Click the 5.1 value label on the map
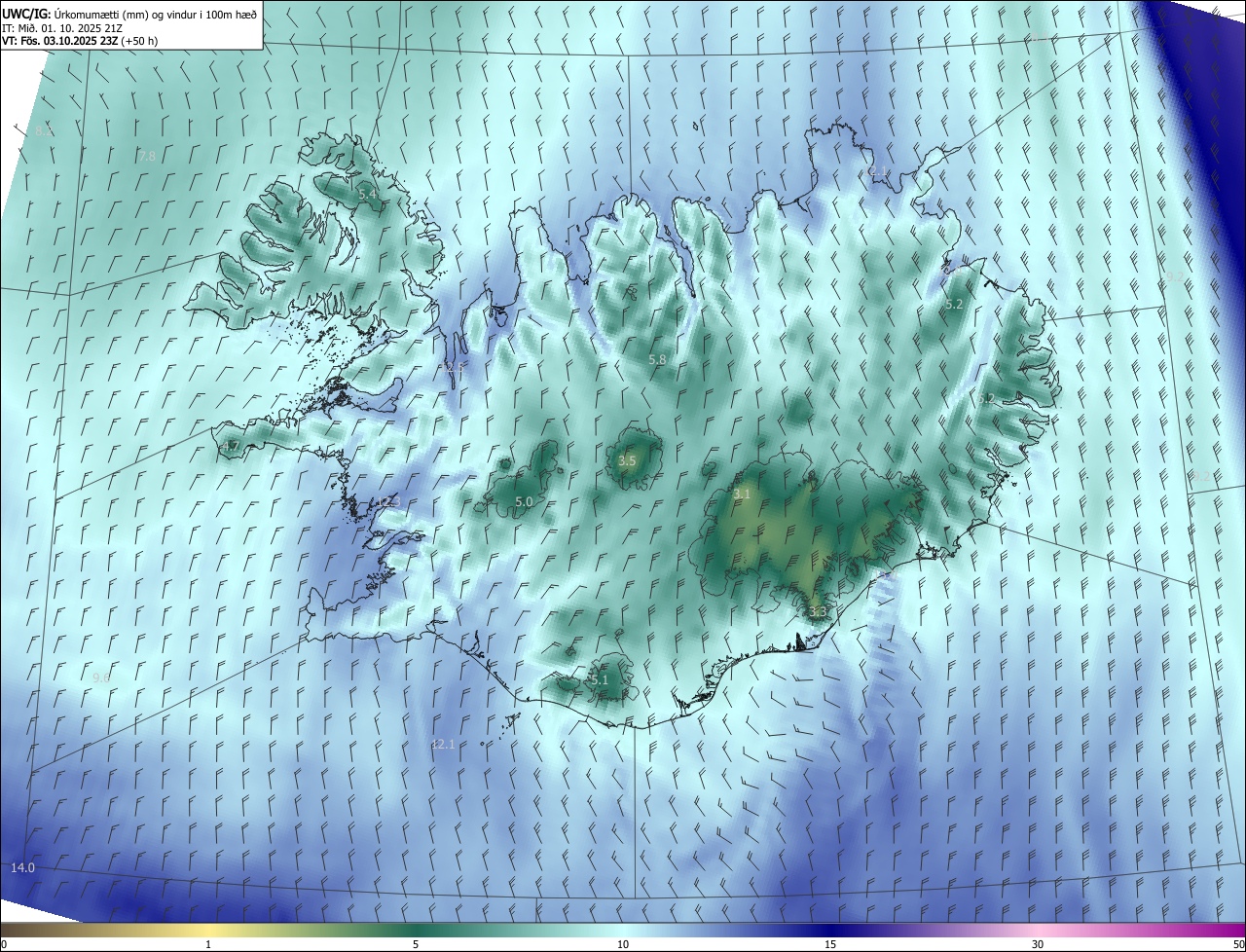1246x952 pixels. [x=599, y=679]
